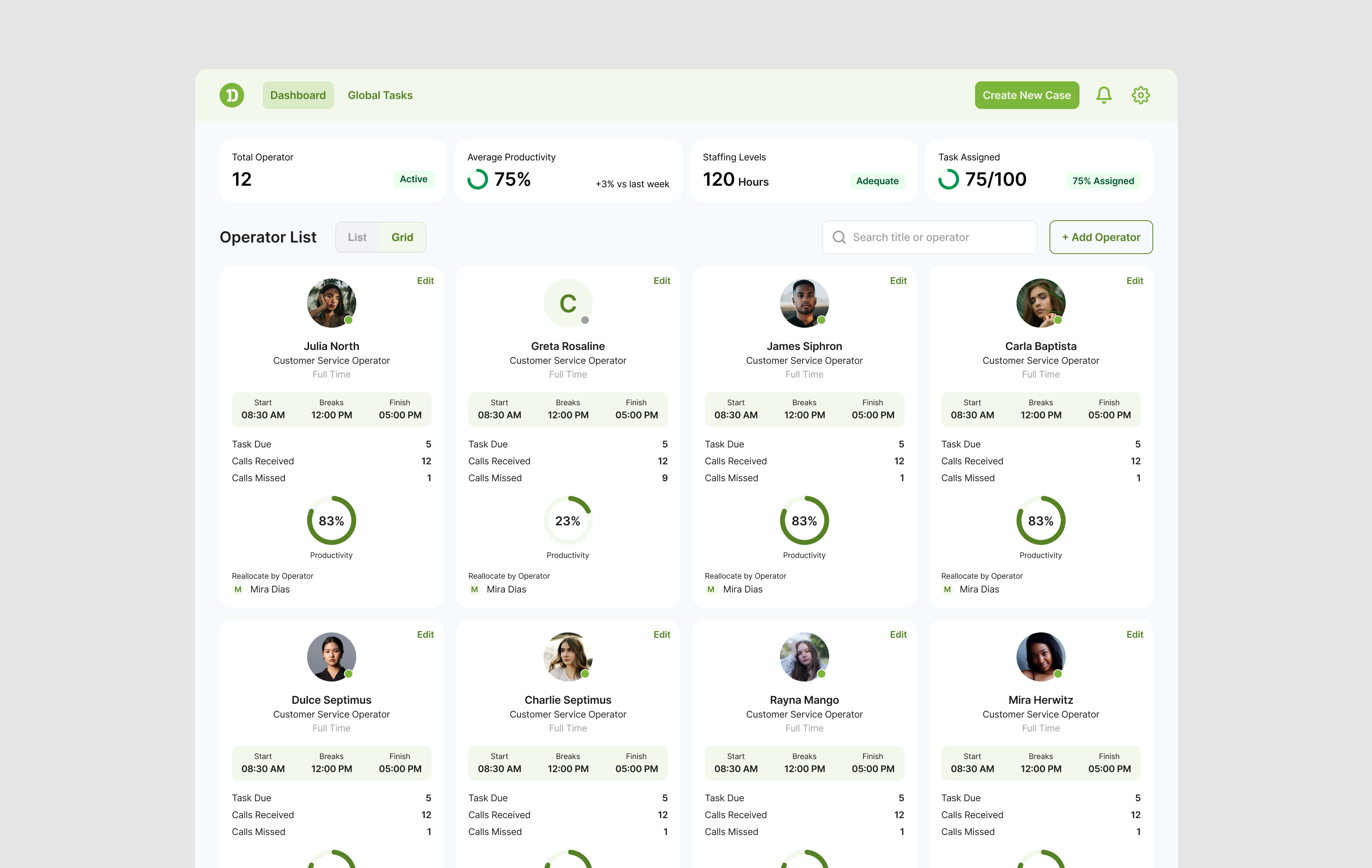The image size is (1372, 868).
Task: Open the notifications bell
Action: [x=1104, y=95]
